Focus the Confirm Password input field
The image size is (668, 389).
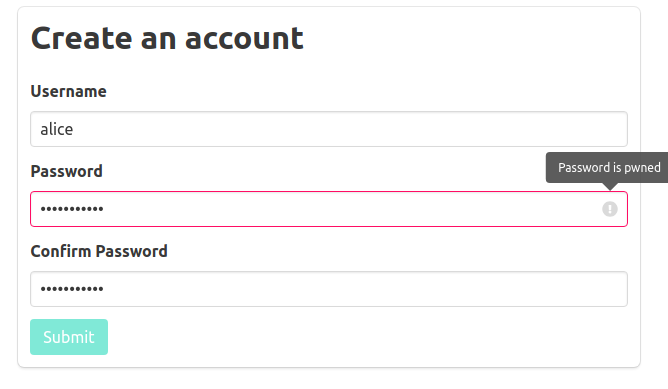click(328, 289)
